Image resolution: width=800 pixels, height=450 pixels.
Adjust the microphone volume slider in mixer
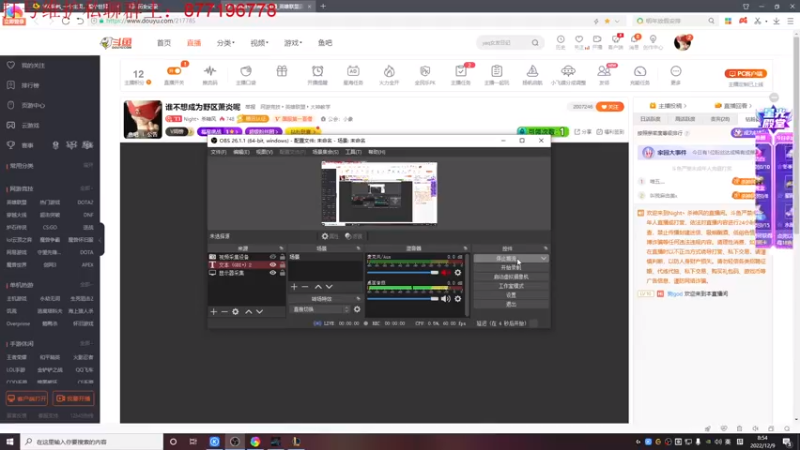(403, 272)
